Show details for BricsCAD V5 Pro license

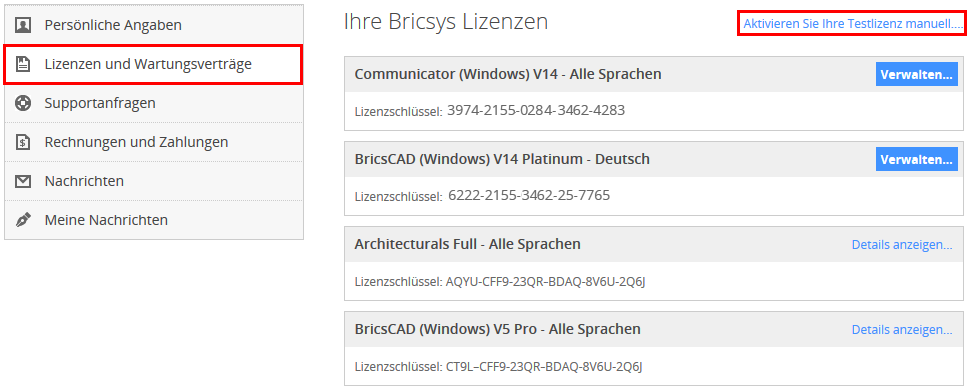(x=902, y=330)
